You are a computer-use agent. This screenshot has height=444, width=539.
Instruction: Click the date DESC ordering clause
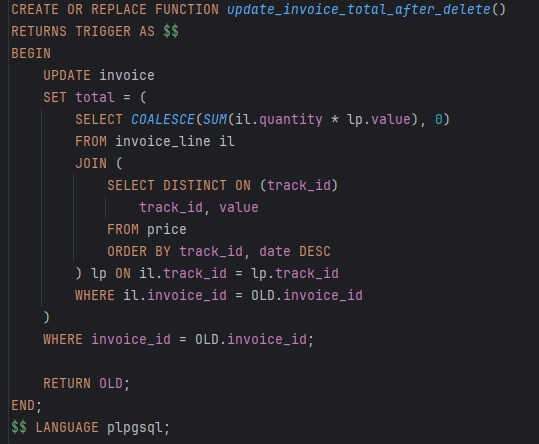(295, 251)
